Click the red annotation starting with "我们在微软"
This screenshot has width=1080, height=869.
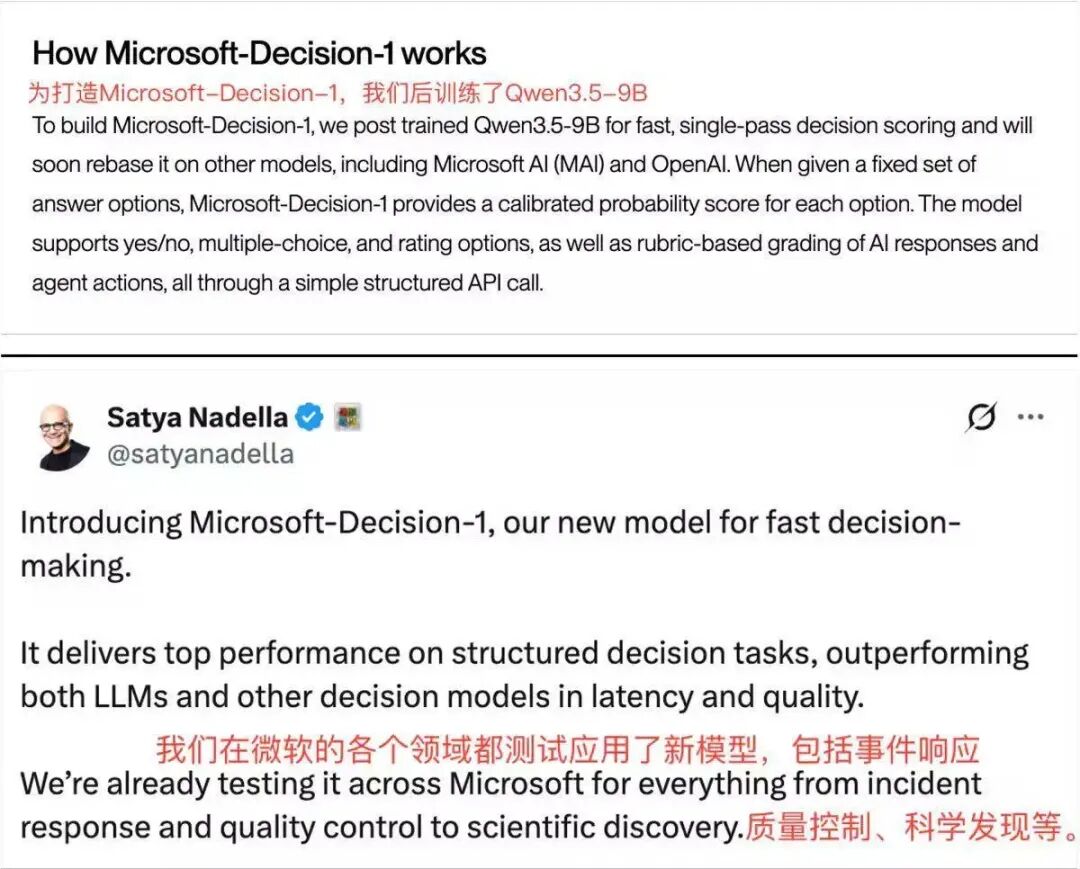[568, 750]
